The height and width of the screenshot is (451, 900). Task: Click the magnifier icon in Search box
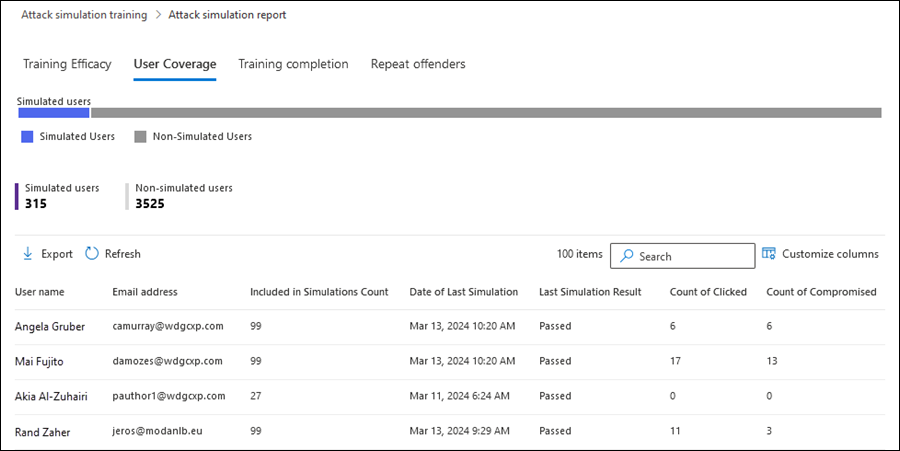coord(626,256)
